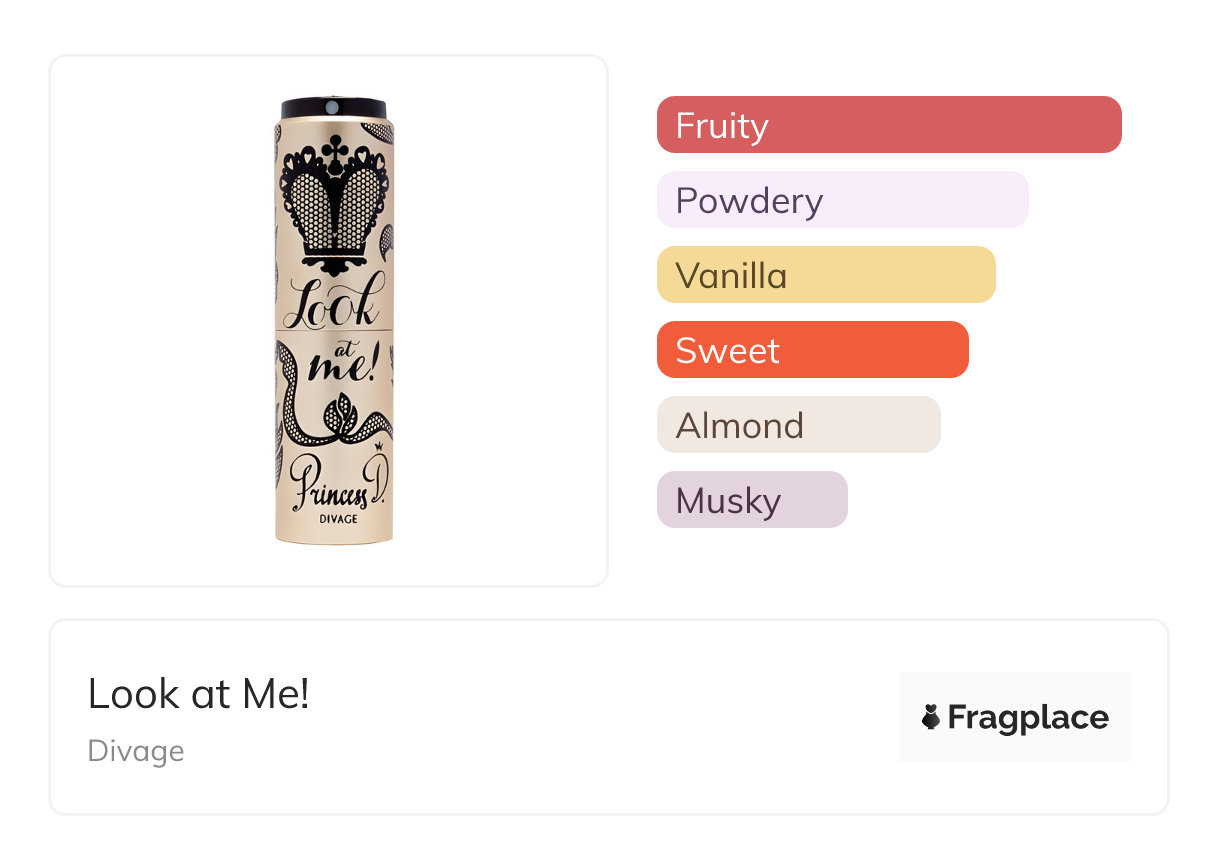This screenshot has height=864, width=1218.
Task: Click the tiny crown above Princess D.
Action: 379,462
